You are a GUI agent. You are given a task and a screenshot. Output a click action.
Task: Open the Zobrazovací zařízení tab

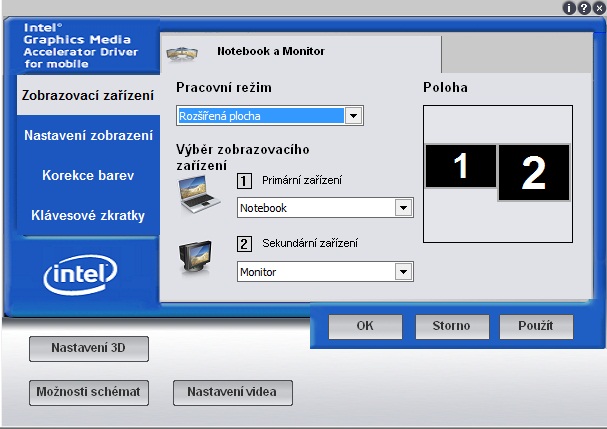click(88, 95)
